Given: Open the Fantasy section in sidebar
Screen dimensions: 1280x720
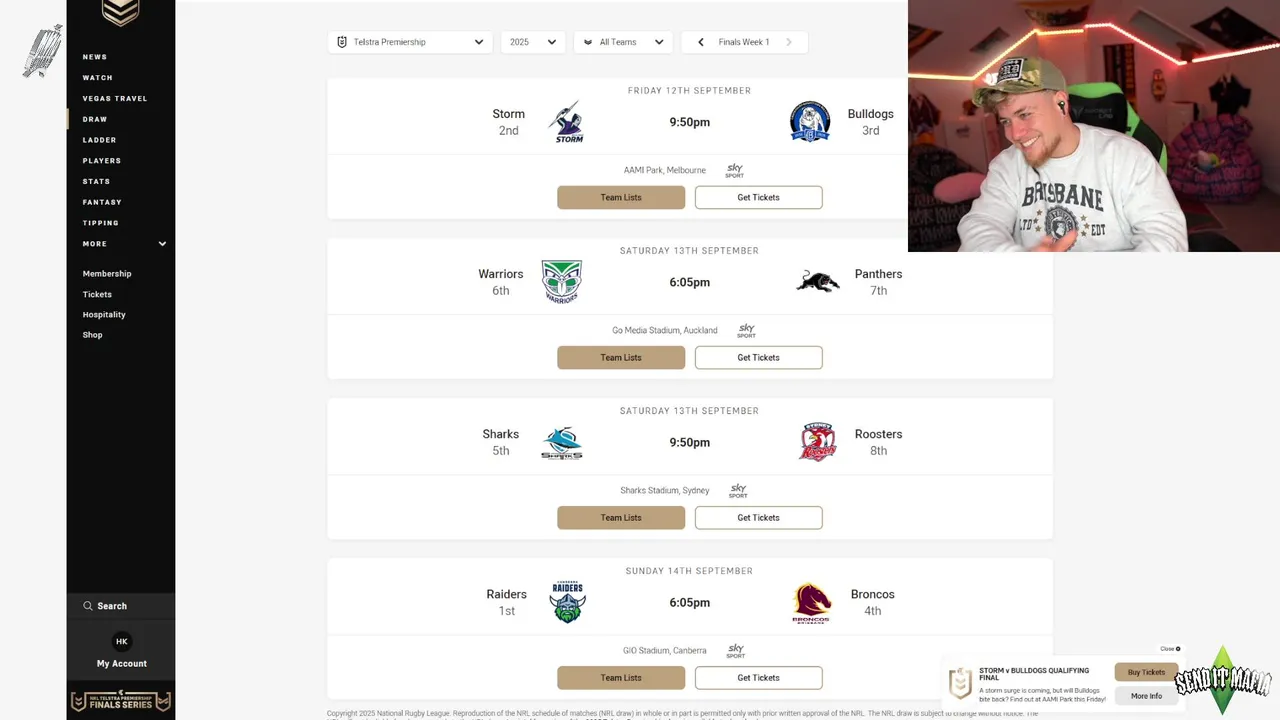Looking at the screenshot, I should coord(102,202).
